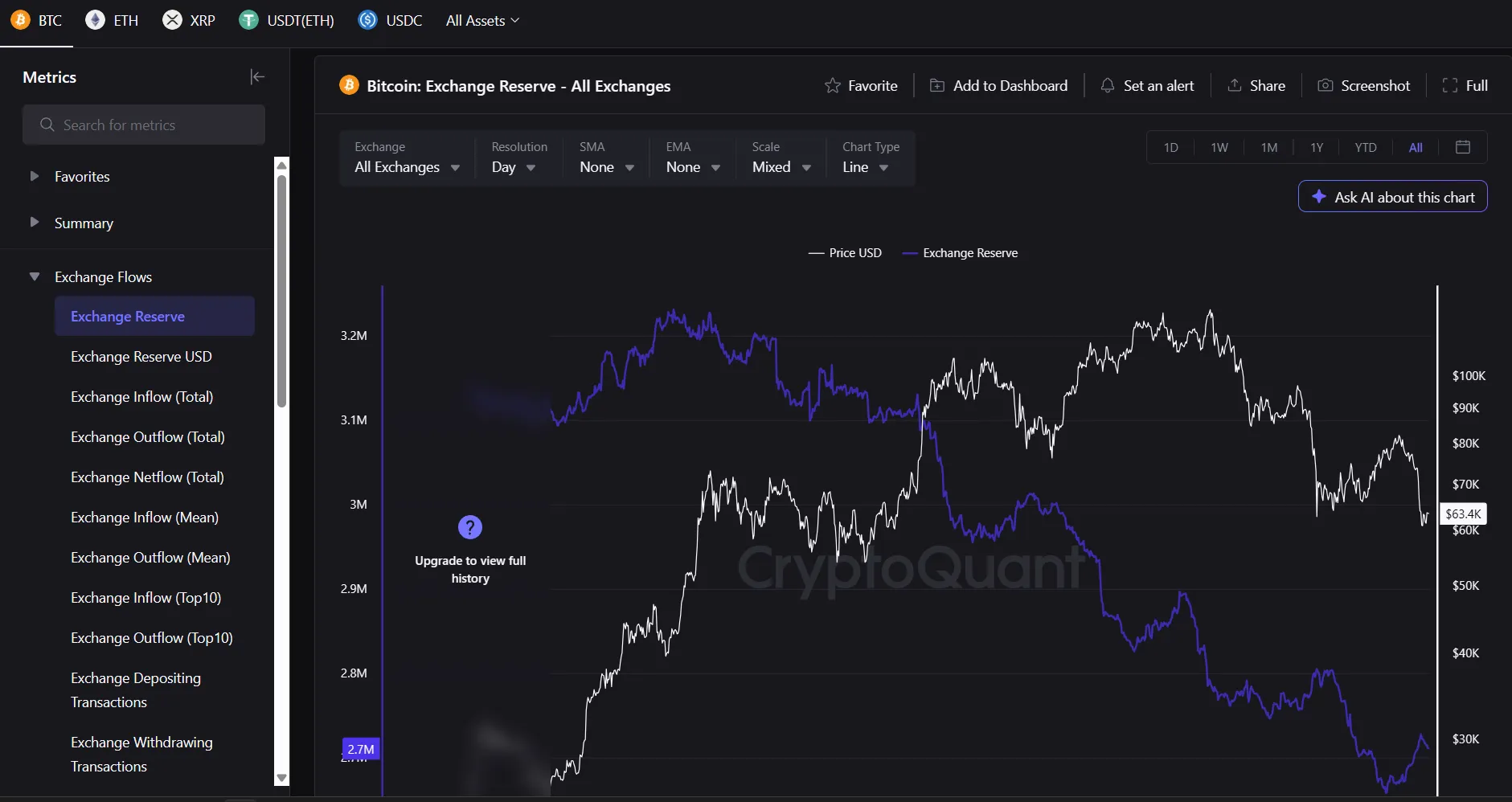Set the time range to 1D
The height and width of the screenshot is (802, 1512).
pos(1171,147)
